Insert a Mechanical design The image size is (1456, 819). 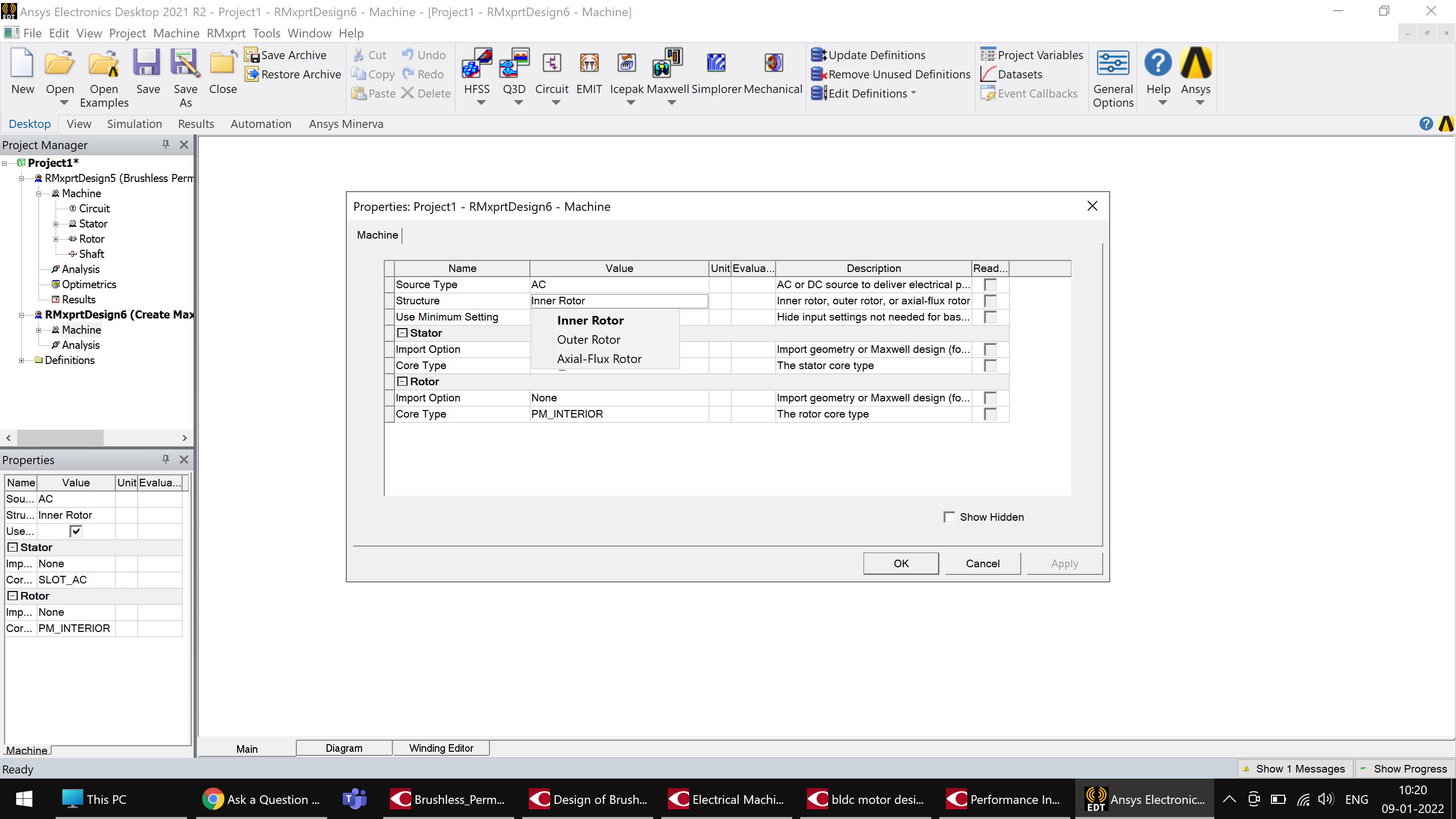coord(772,71)
